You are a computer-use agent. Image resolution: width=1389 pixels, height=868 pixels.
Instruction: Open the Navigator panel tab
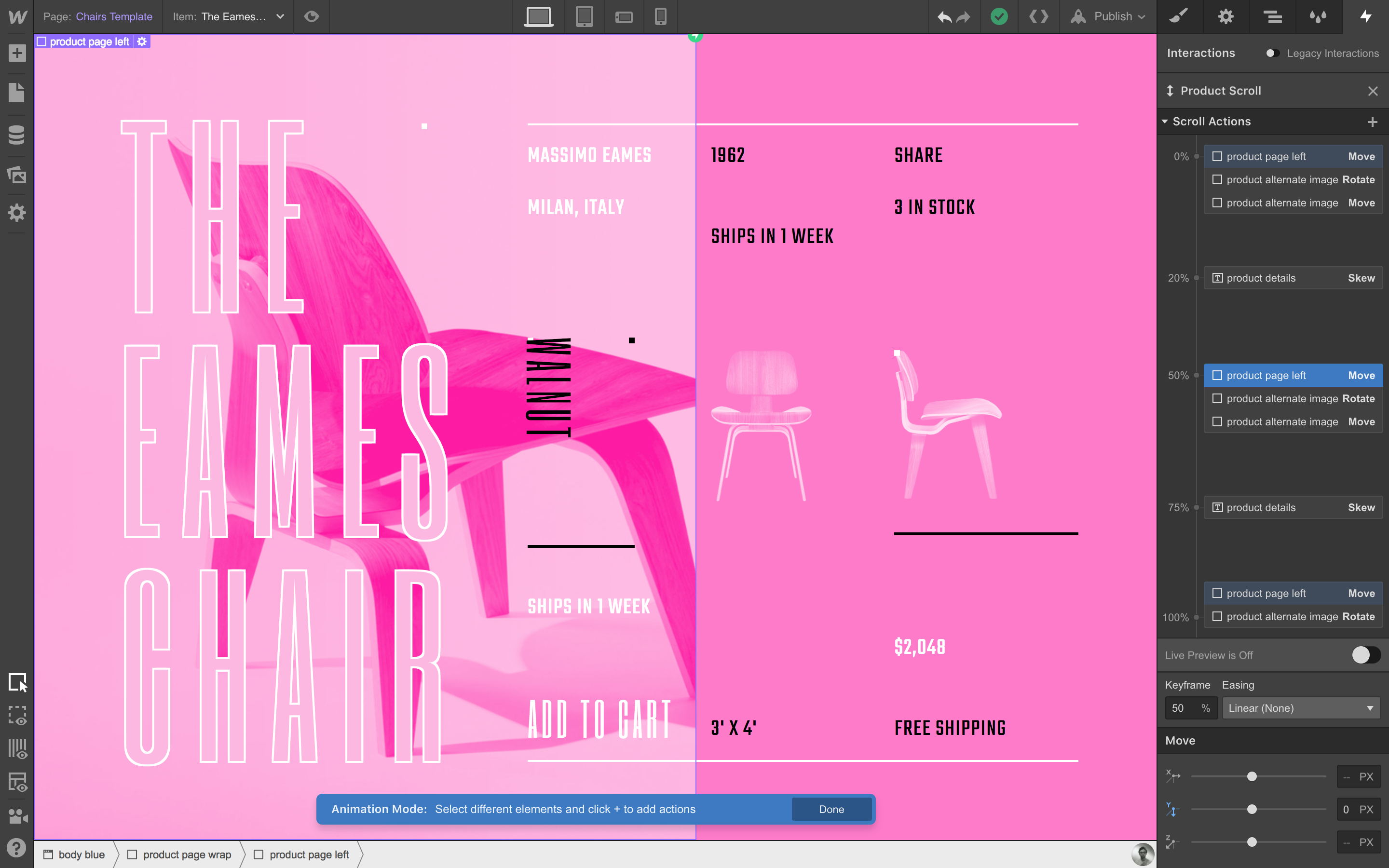tap(1272, 17)
